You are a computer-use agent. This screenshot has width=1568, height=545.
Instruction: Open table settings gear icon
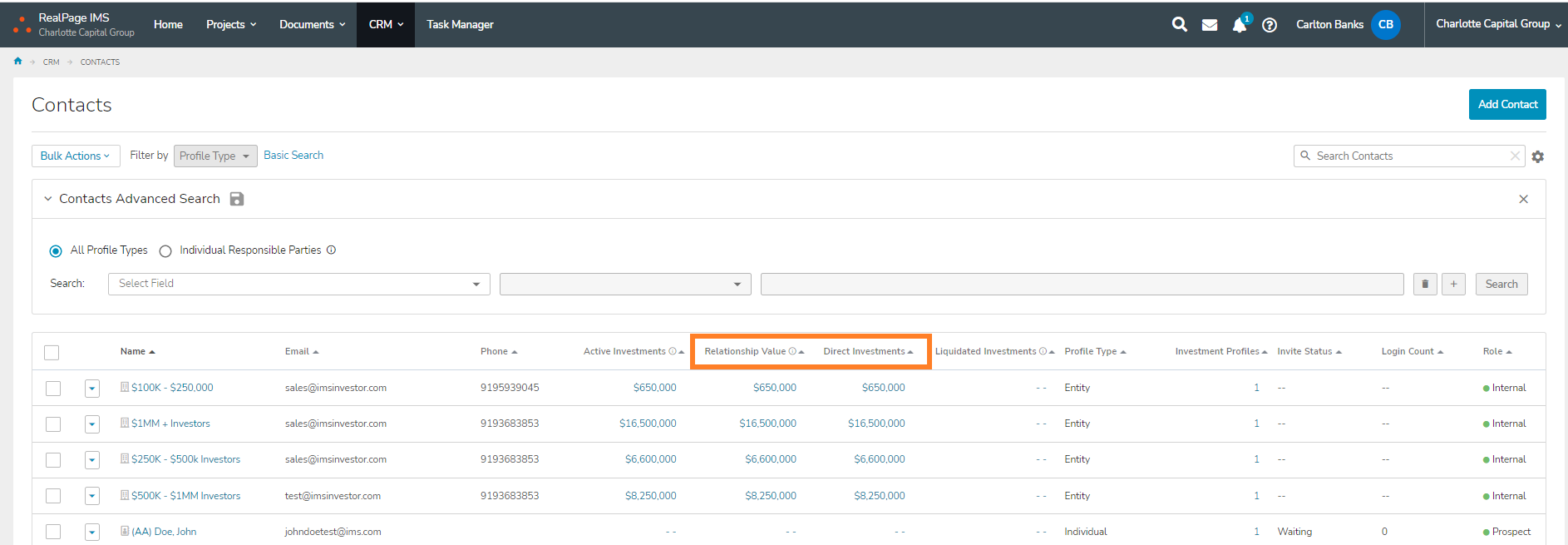coord(1538,156)
